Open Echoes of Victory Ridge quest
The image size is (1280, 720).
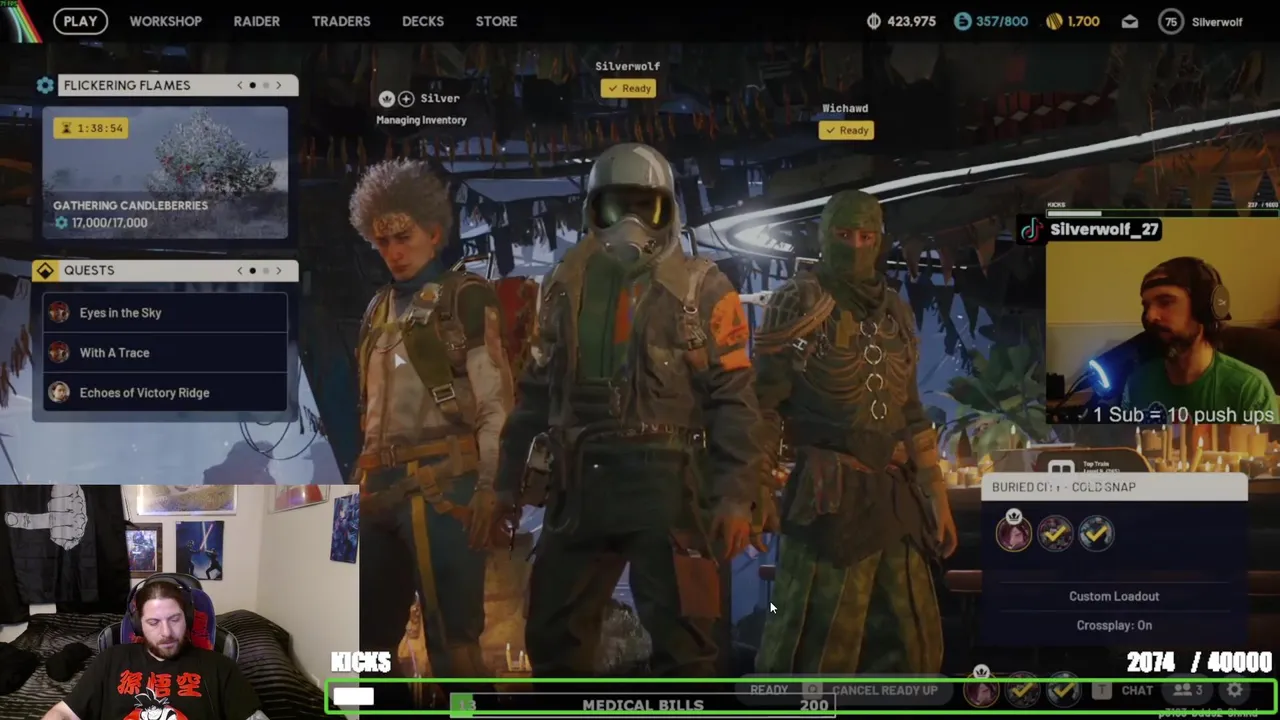(165, 393)
